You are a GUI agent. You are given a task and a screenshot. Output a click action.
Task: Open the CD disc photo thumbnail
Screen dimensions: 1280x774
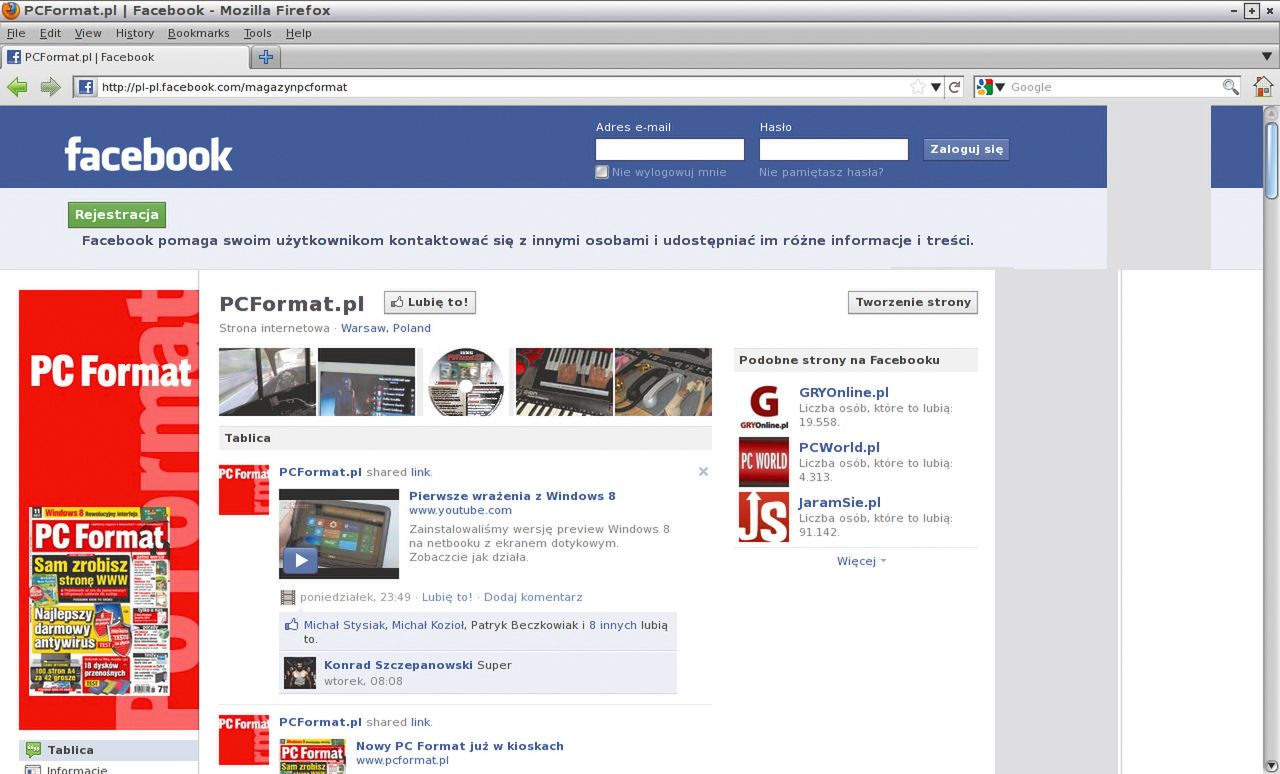pos(466,382)
